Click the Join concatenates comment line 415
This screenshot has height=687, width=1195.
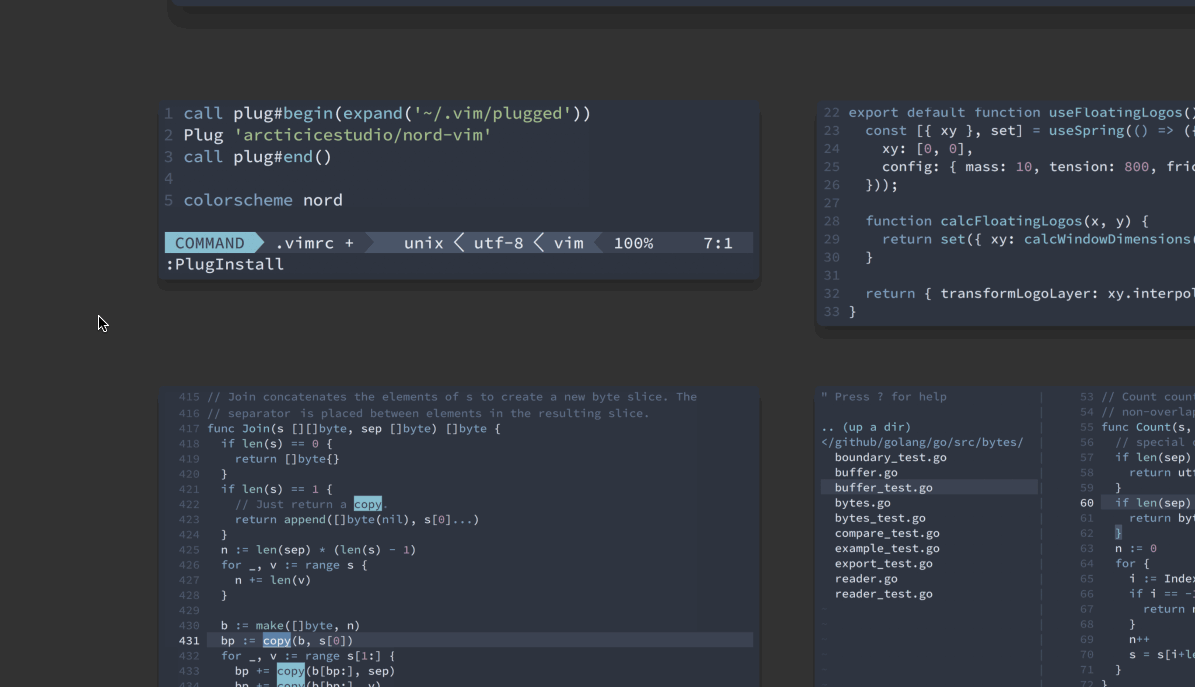pos(452,396)
